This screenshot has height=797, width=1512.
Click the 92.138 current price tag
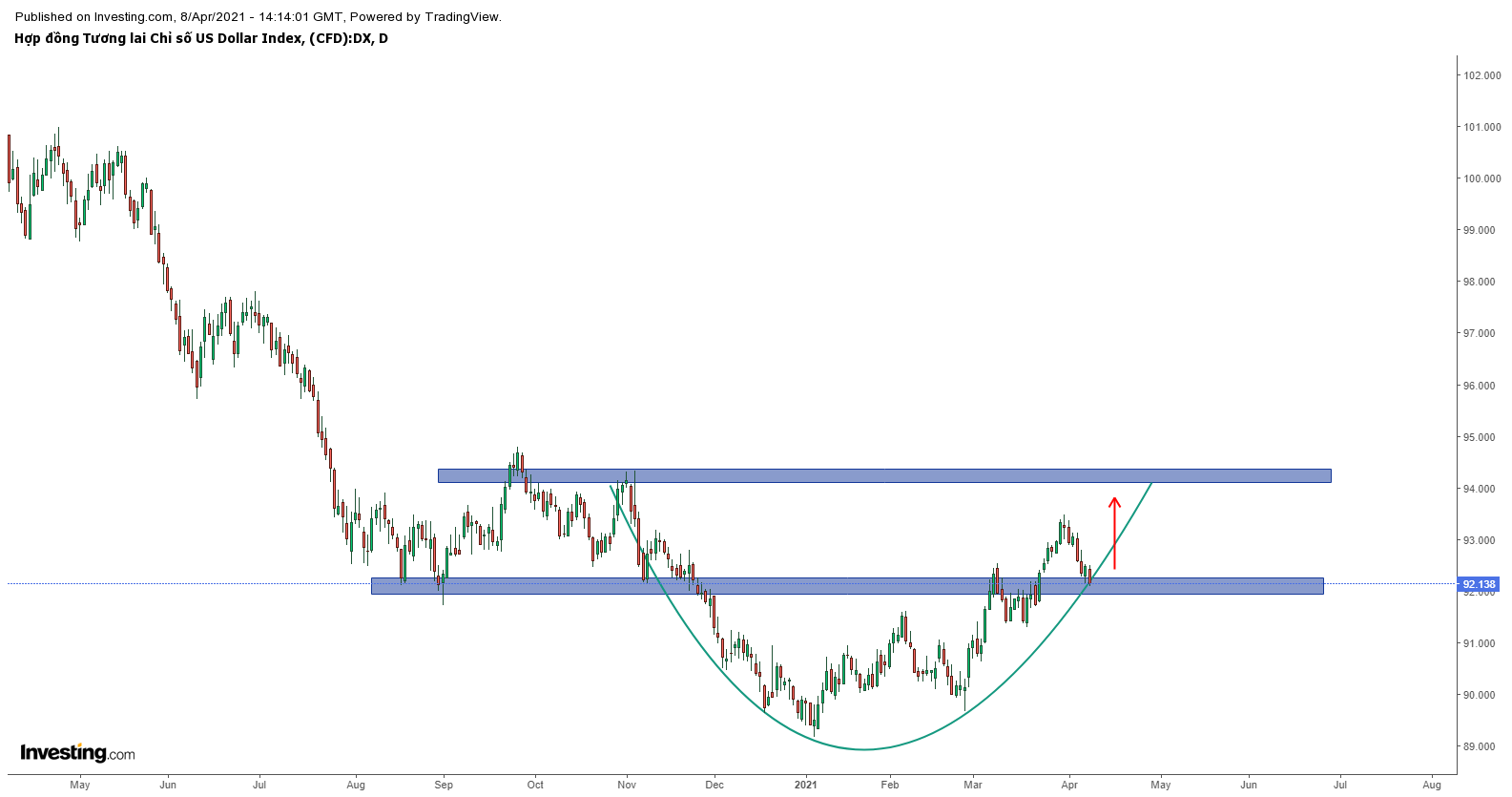(x=1479, y=584)
